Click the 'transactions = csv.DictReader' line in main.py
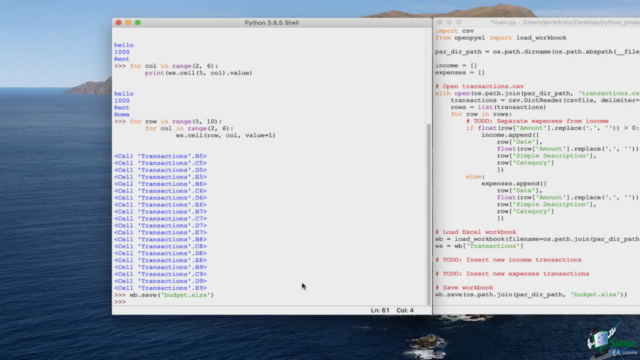This screenshot has width=640, height=360. (x=545, y=100)
